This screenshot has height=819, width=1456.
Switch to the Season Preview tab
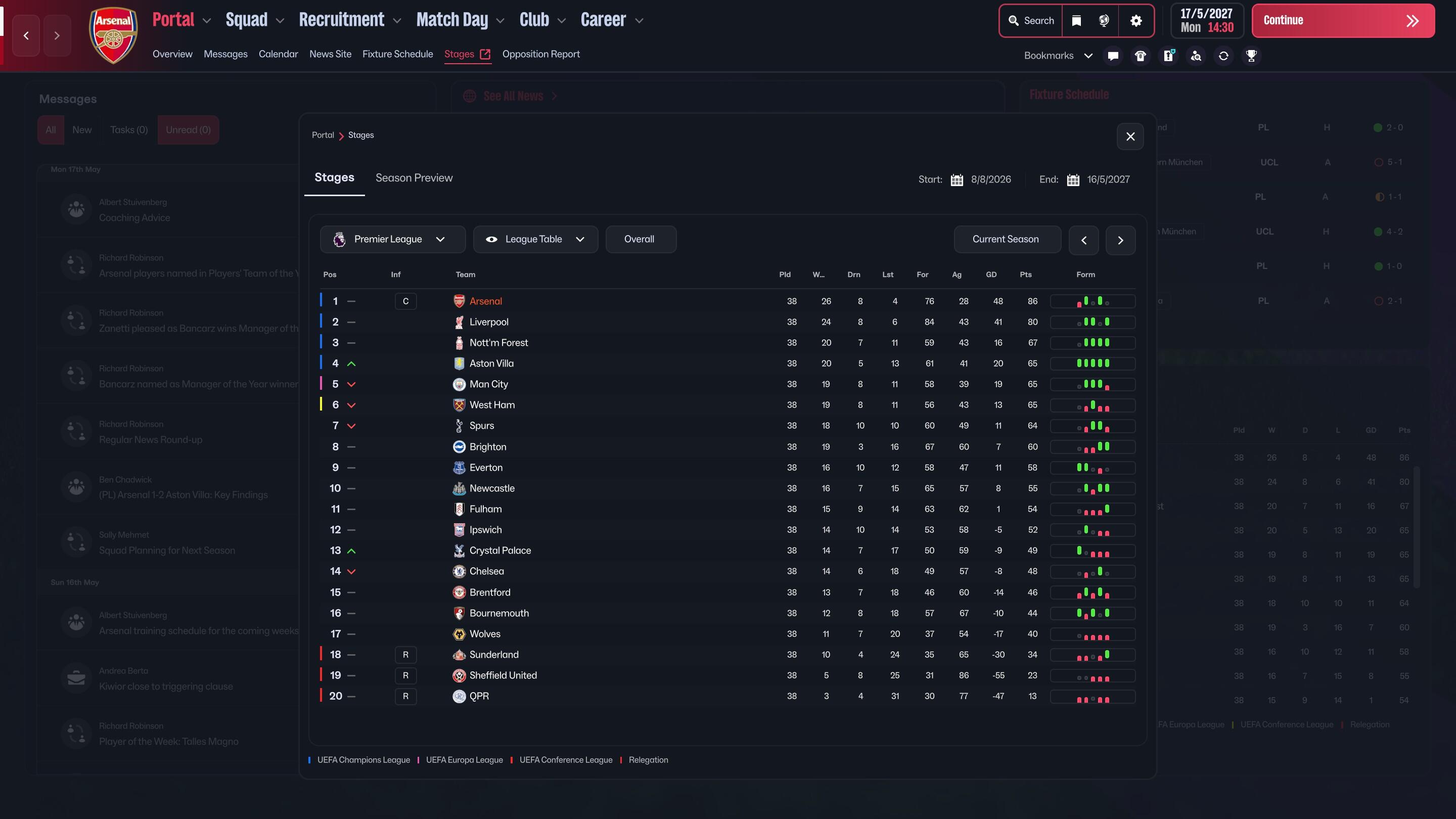click(x=414, y=178)
